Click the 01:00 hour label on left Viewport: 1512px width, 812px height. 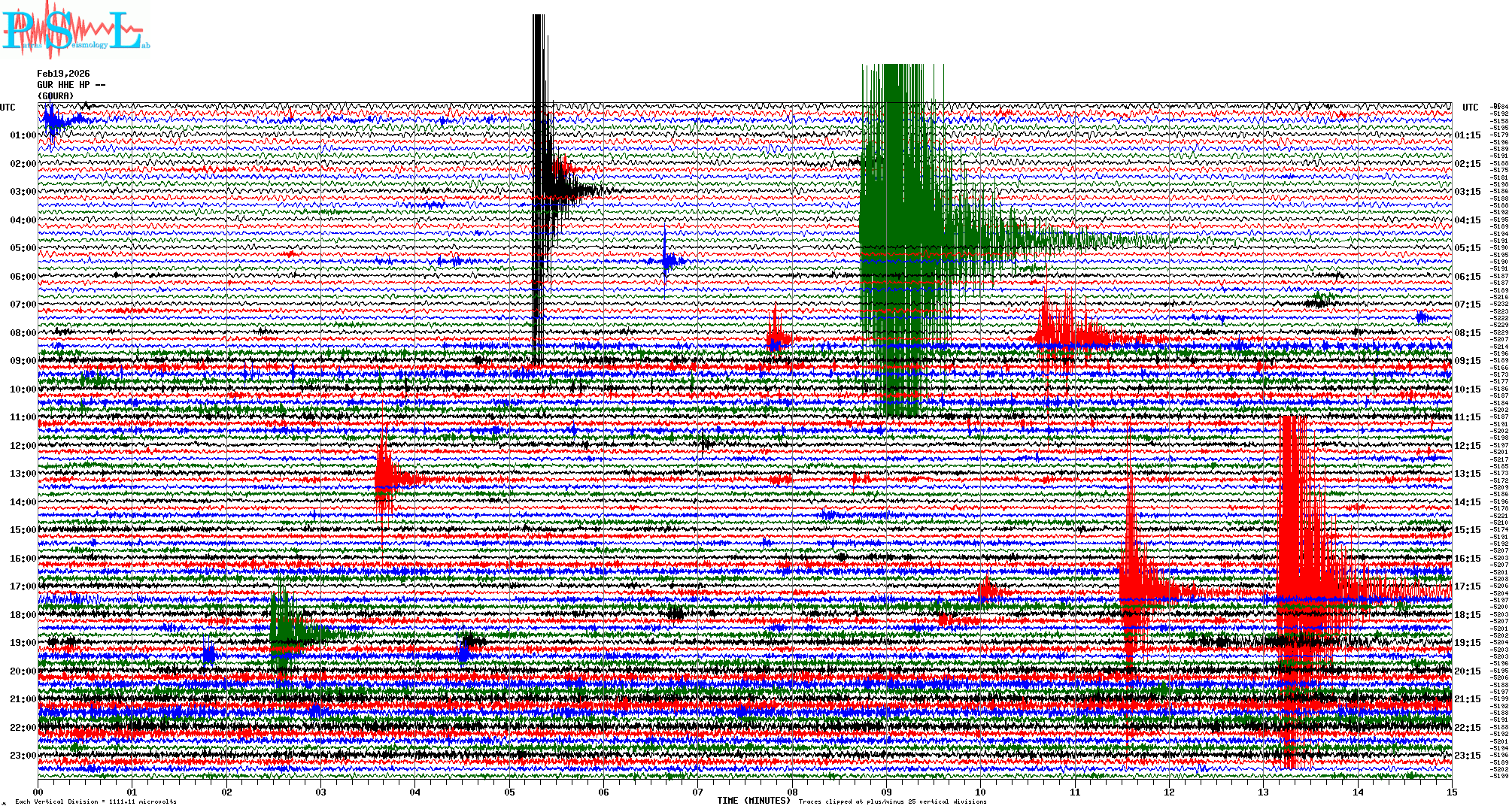click(x=23, y=135)
